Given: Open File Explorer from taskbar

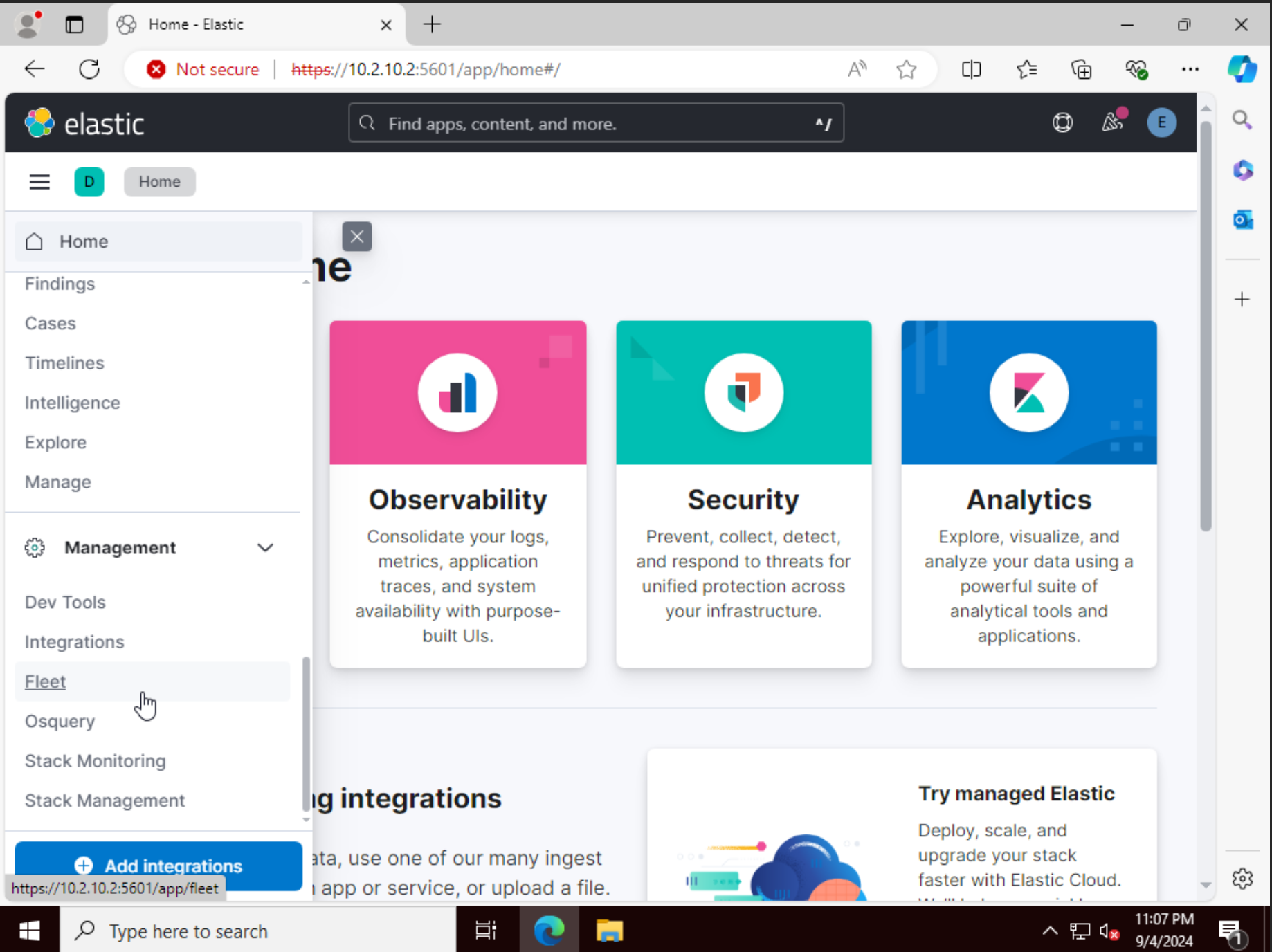Looking at the screenshot, I should click(610, 931).
